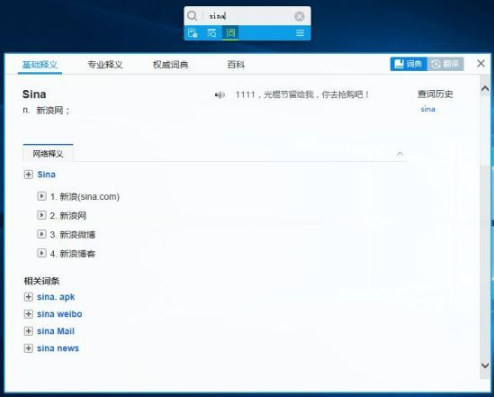This screenshot has width=494, height=397.
Task: Click the word capture list icon
Action: 212,33
